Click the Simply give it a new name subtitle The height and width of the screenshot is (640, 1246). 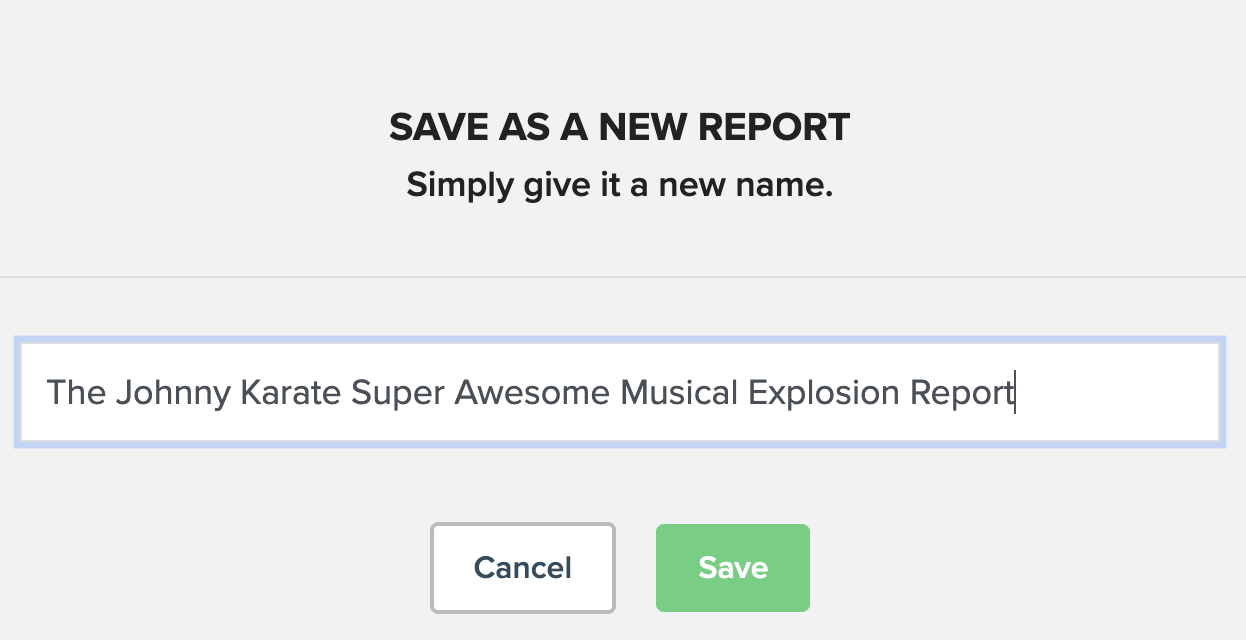(620, 186)
